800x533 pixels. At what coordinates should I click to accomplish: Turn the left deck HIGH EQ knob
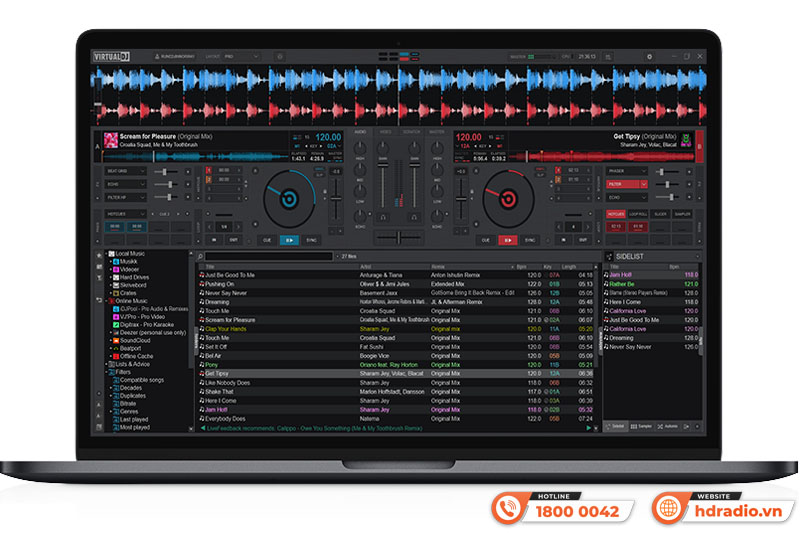click(360, 148)
